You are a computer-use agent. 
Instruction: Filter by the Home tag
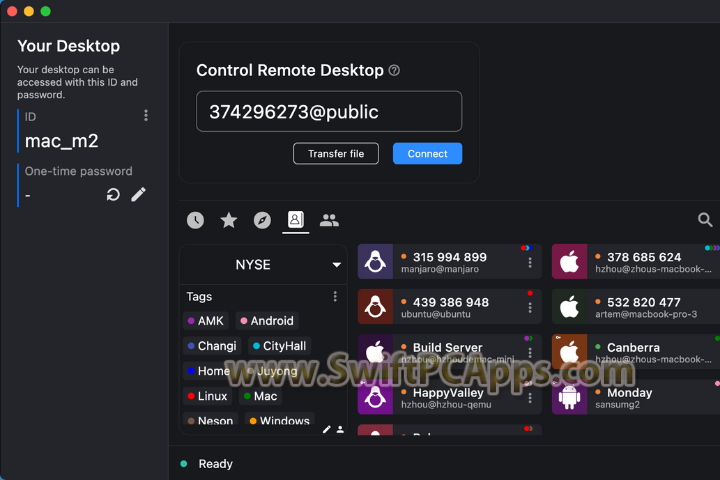pos(209,371)
